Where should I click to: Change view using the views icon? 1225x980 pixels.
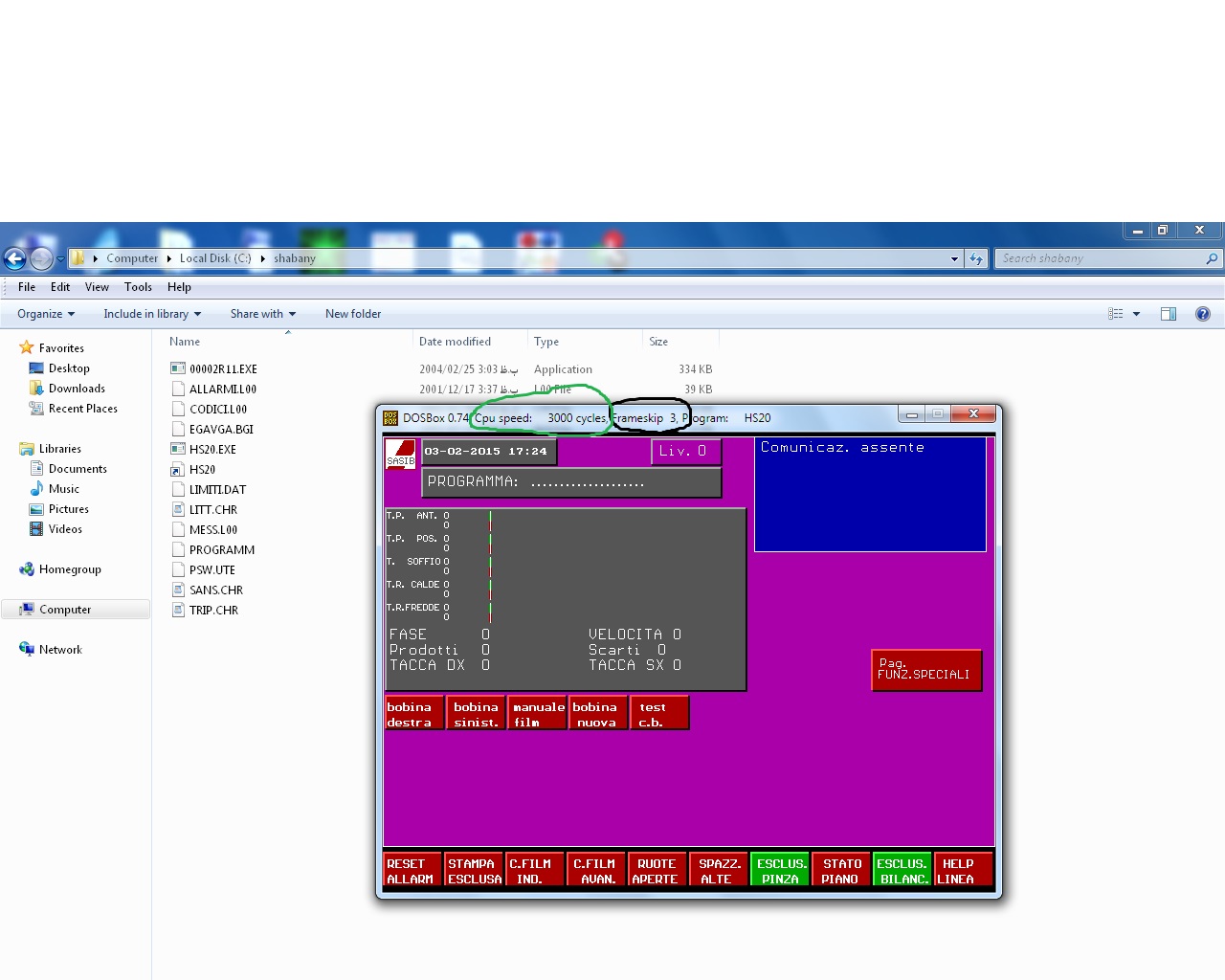tap(1116, 314)
